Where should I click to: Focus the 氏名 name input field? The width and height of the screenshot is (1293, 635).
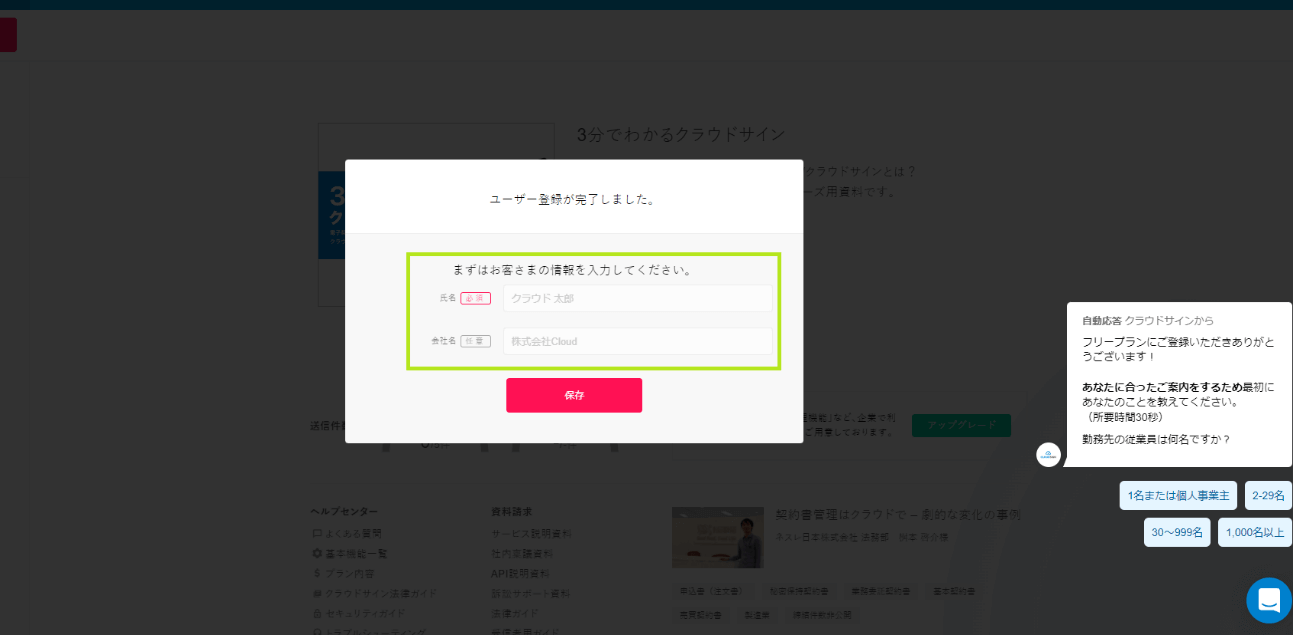click(637, 298)
